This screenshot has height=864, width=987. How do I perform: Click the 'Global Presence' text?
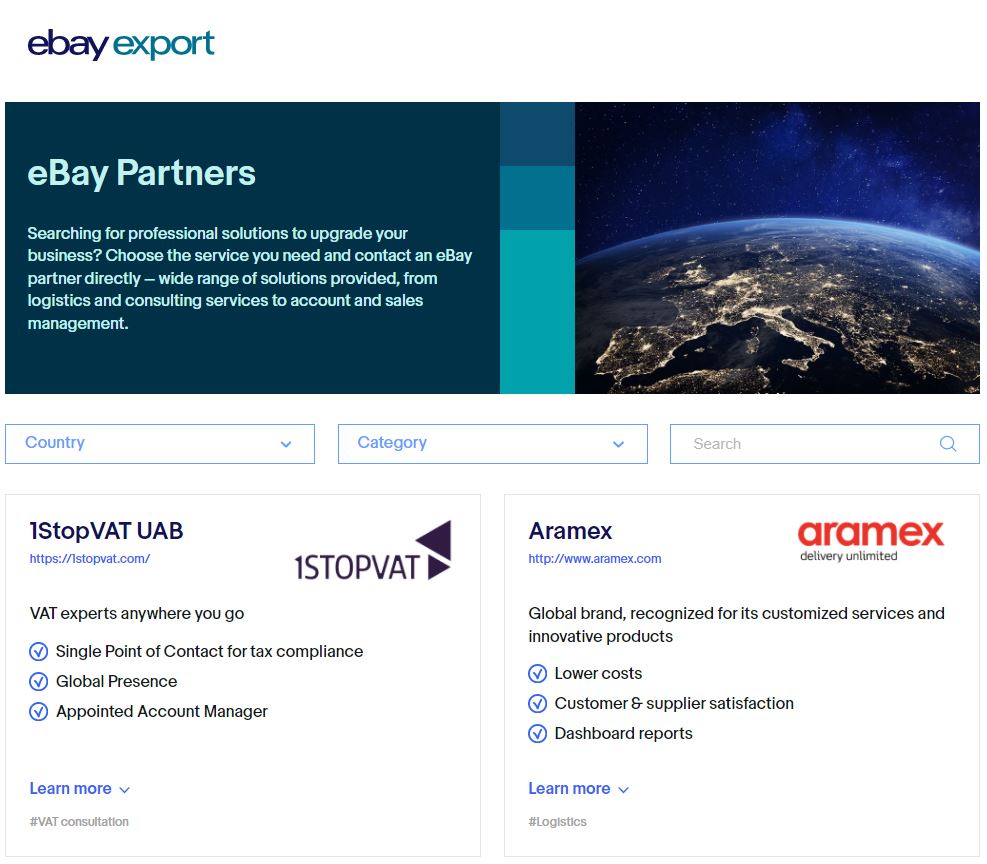coord(116,682)
